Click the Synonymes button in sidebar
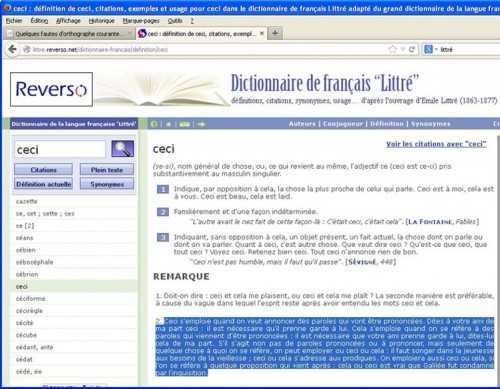This screenshot has width=500, height=389. click(107, 184)
